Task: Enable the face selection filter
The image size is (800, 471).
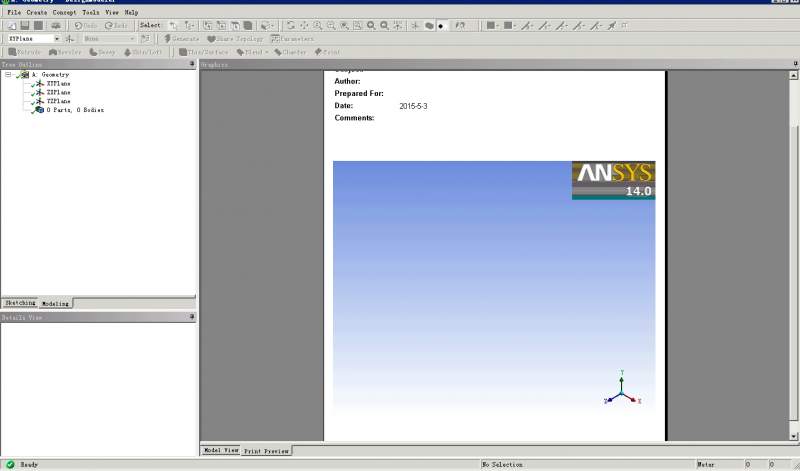Action: 235,26
